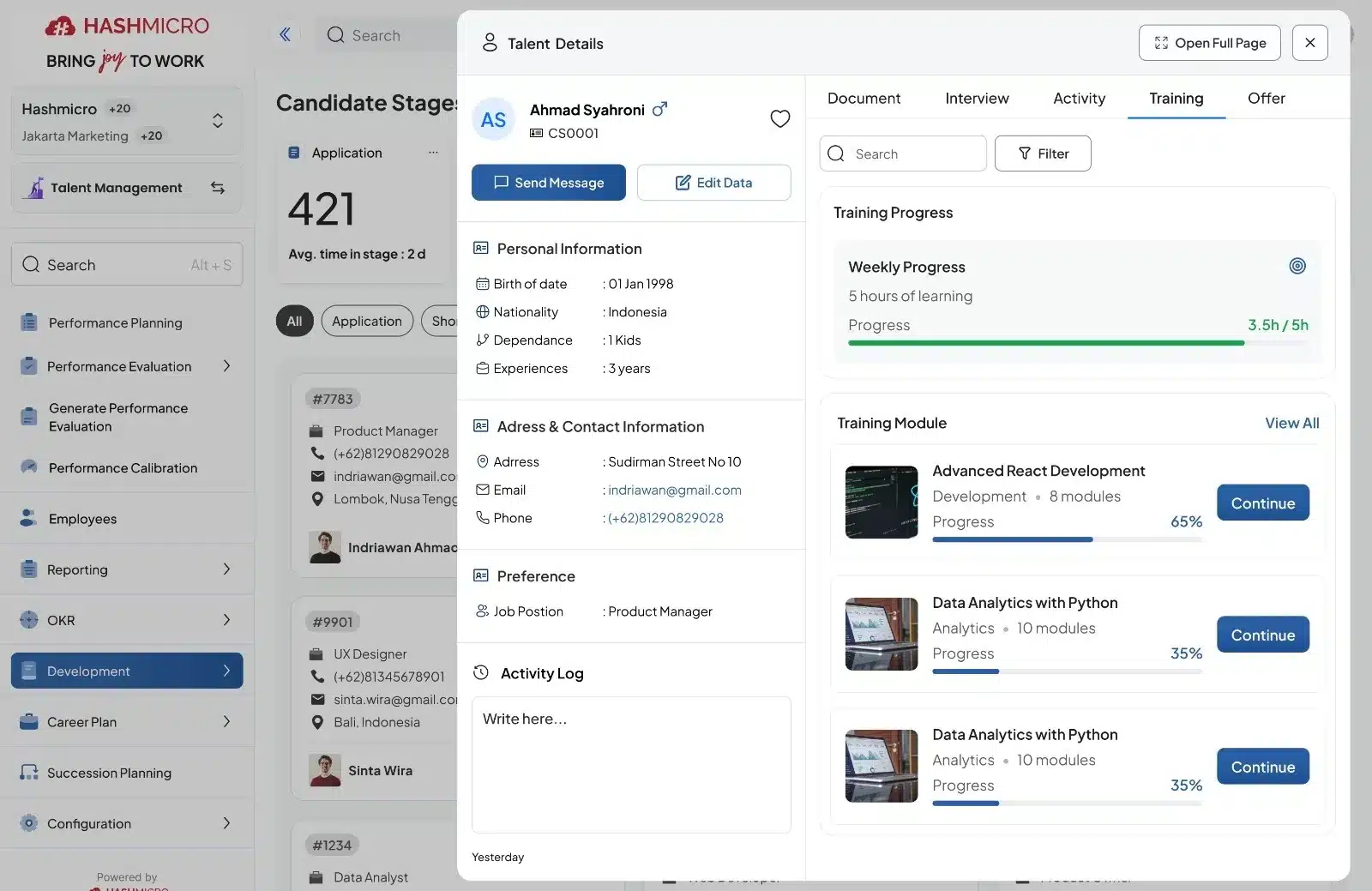Select the Employees section in the sidebar
Viewport: 1372px width, 891px height.
81,518
